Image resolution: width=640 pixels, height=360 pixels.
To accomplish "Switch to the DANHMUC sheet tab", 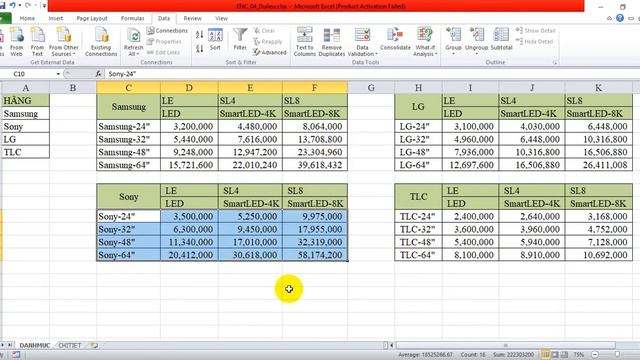I will tap(34, 346).
